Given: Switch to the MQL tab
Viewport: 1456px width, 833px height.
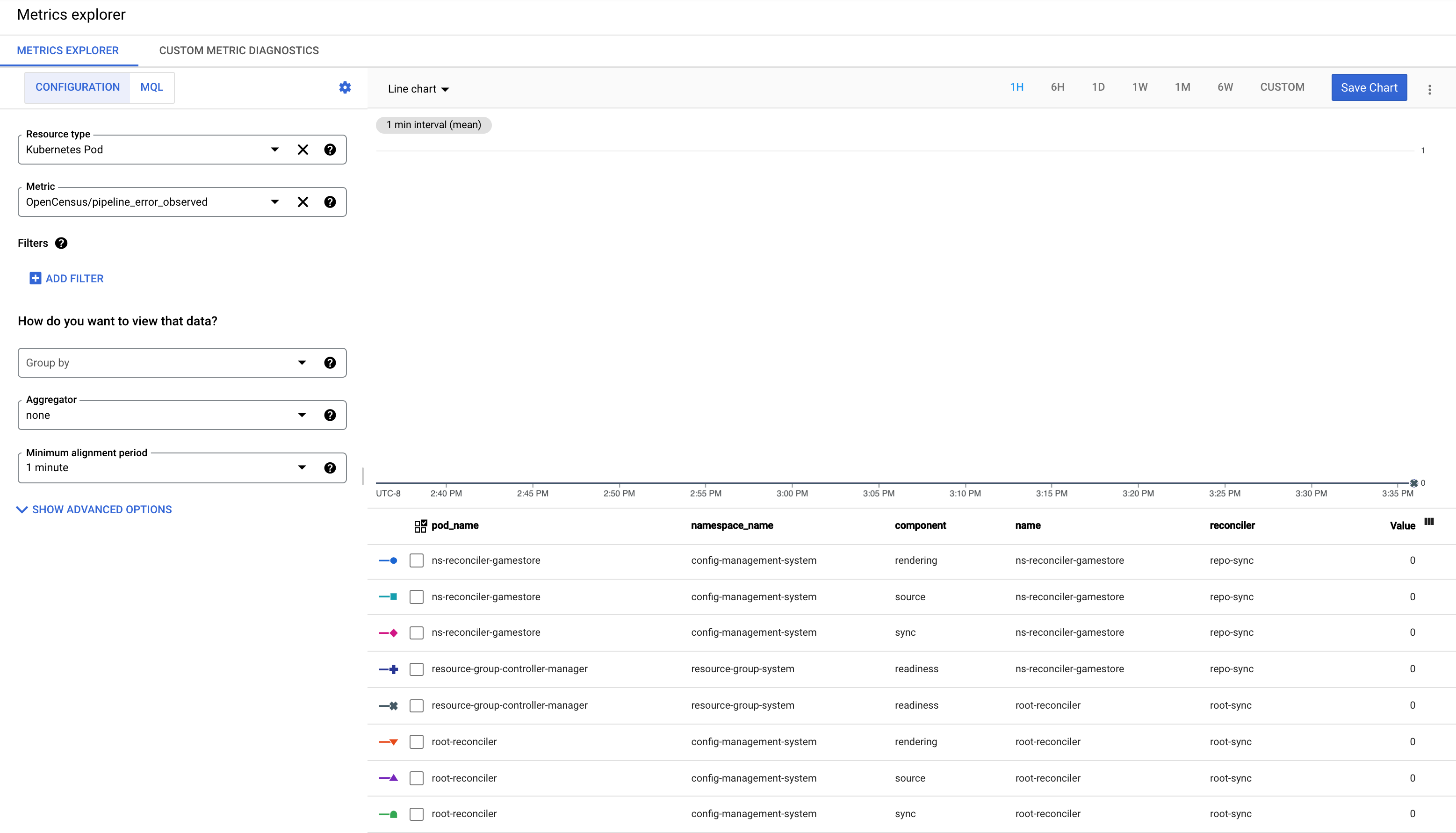Looking at the screenshot, I should (152, 87).
